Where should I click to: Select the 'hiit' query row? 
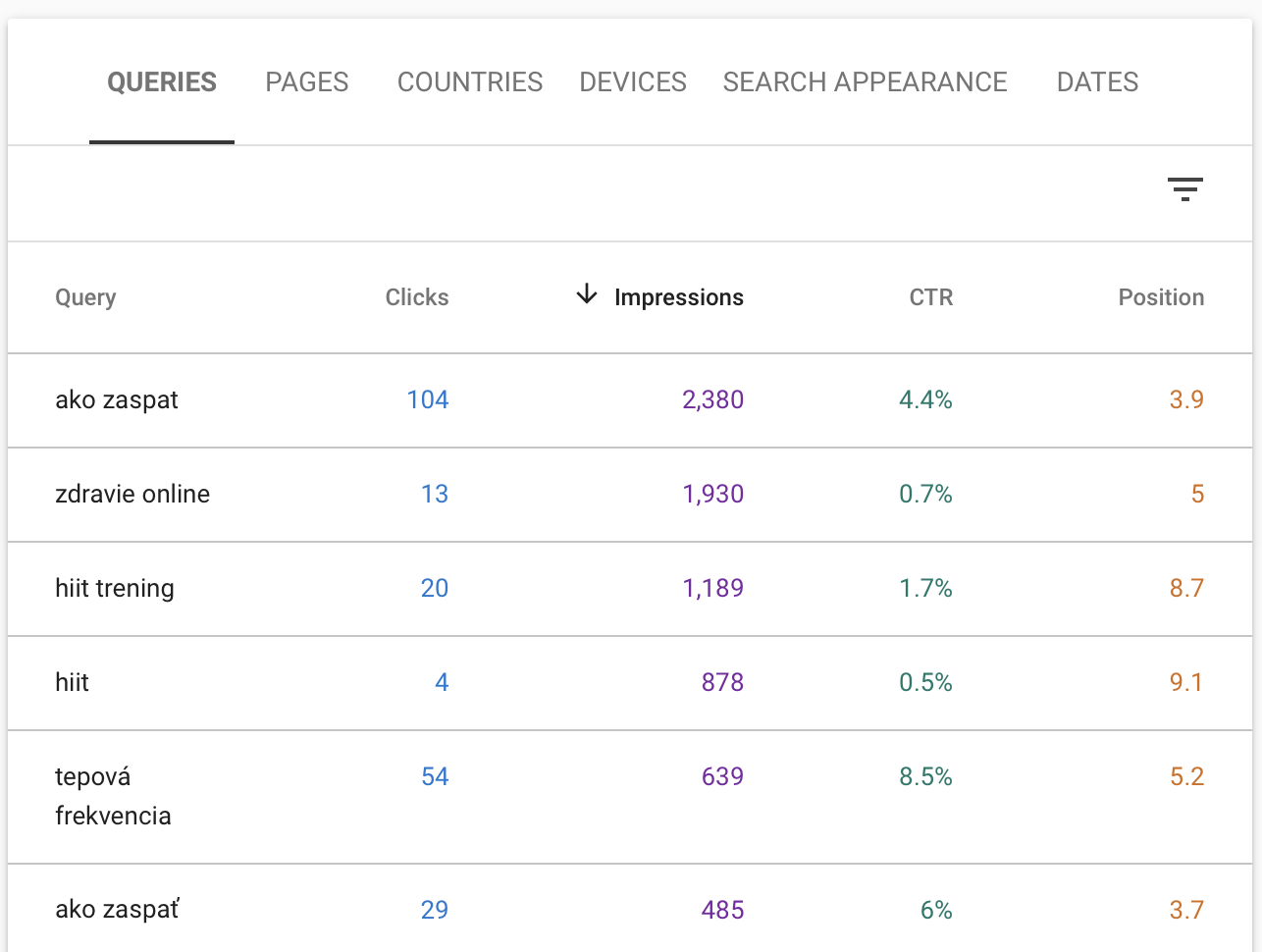point(630,683)
